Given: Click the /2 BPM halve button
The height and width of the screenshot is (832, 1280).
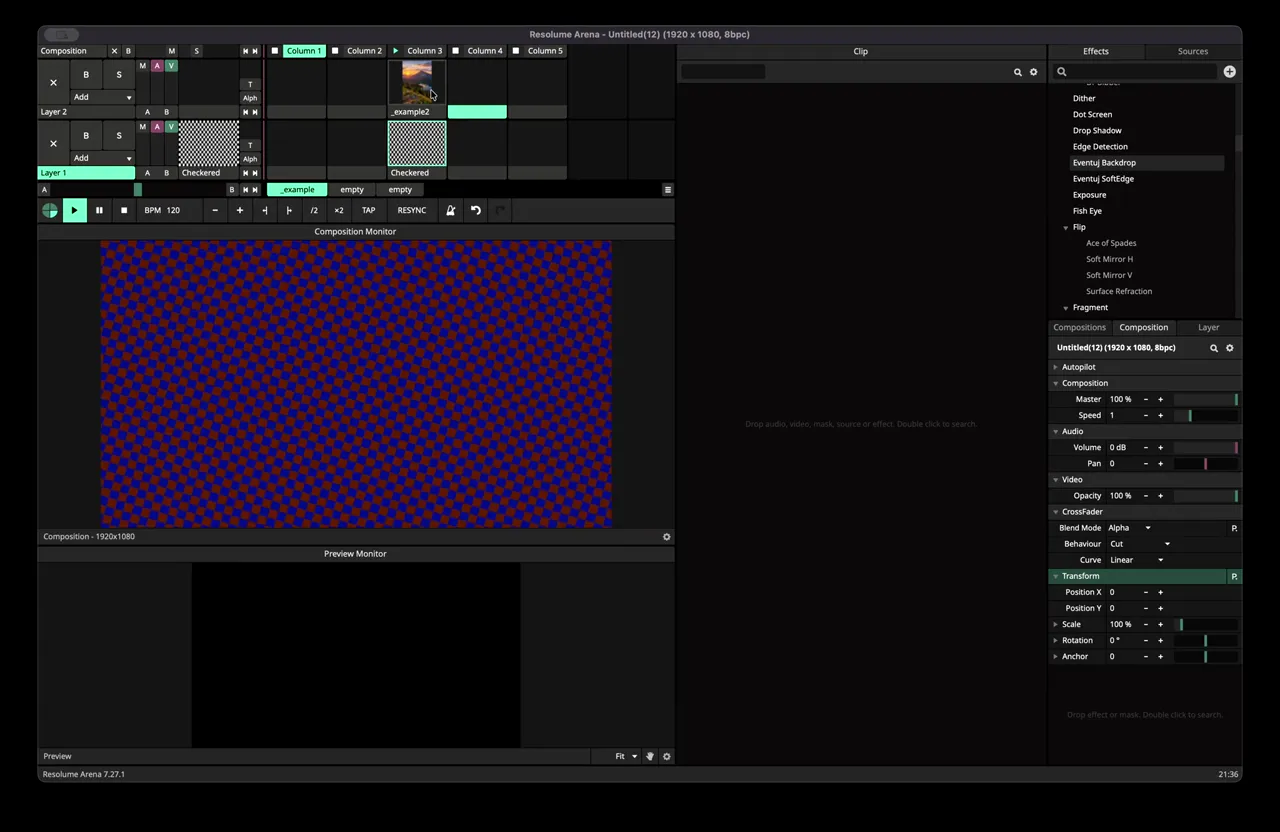Looking at the screenshot, I should tap(314, 210).
